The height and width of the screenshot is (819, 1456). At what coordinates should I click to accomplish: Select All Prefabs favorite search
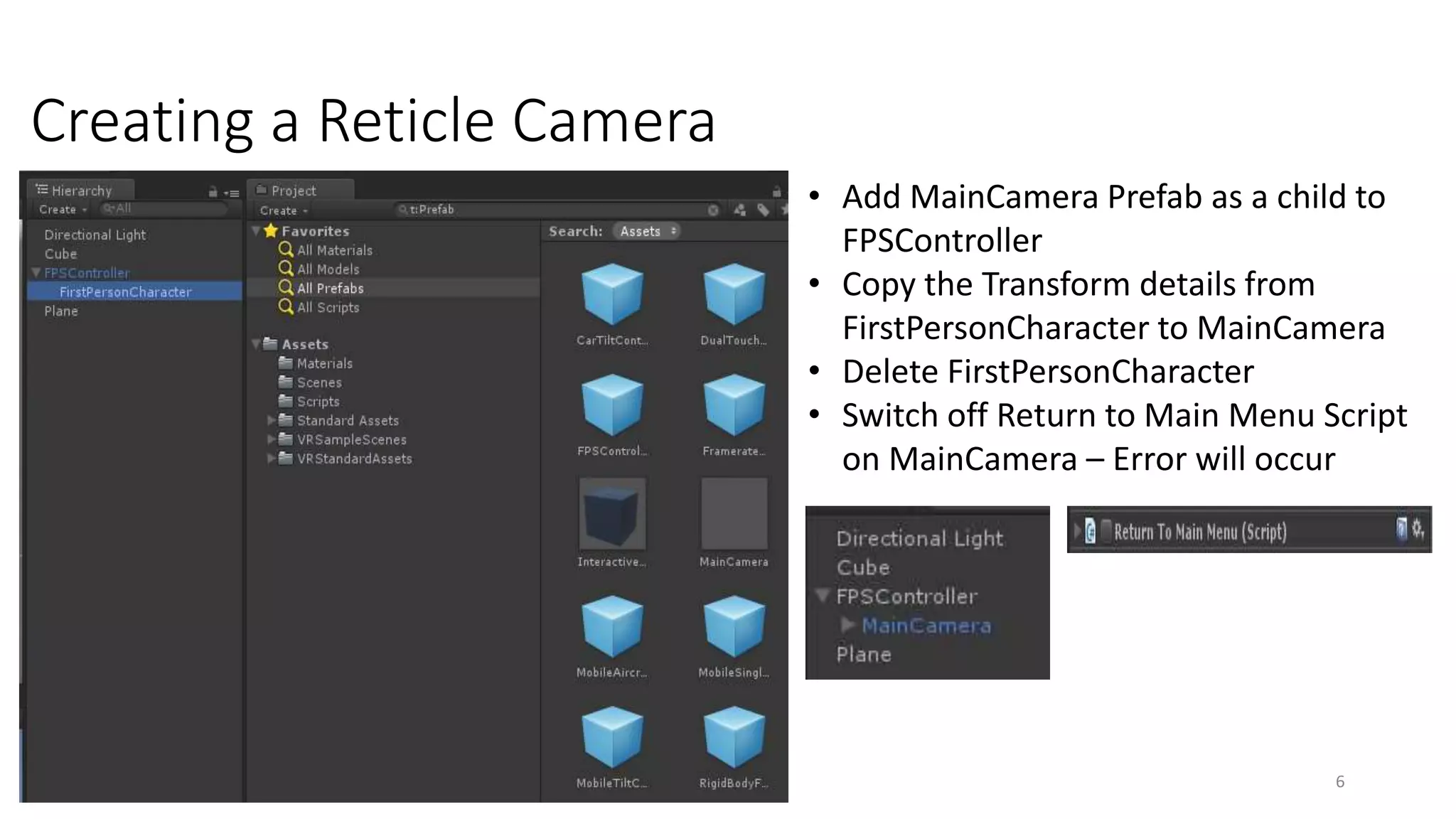click(330, 288)
